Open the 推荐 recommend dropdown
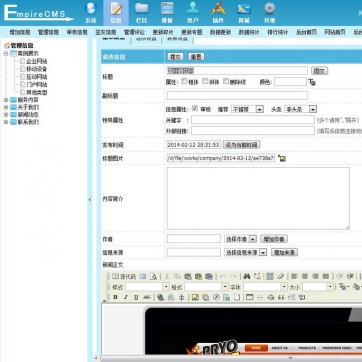This screenshot has height=362, width=362. (x=248, y=109)
